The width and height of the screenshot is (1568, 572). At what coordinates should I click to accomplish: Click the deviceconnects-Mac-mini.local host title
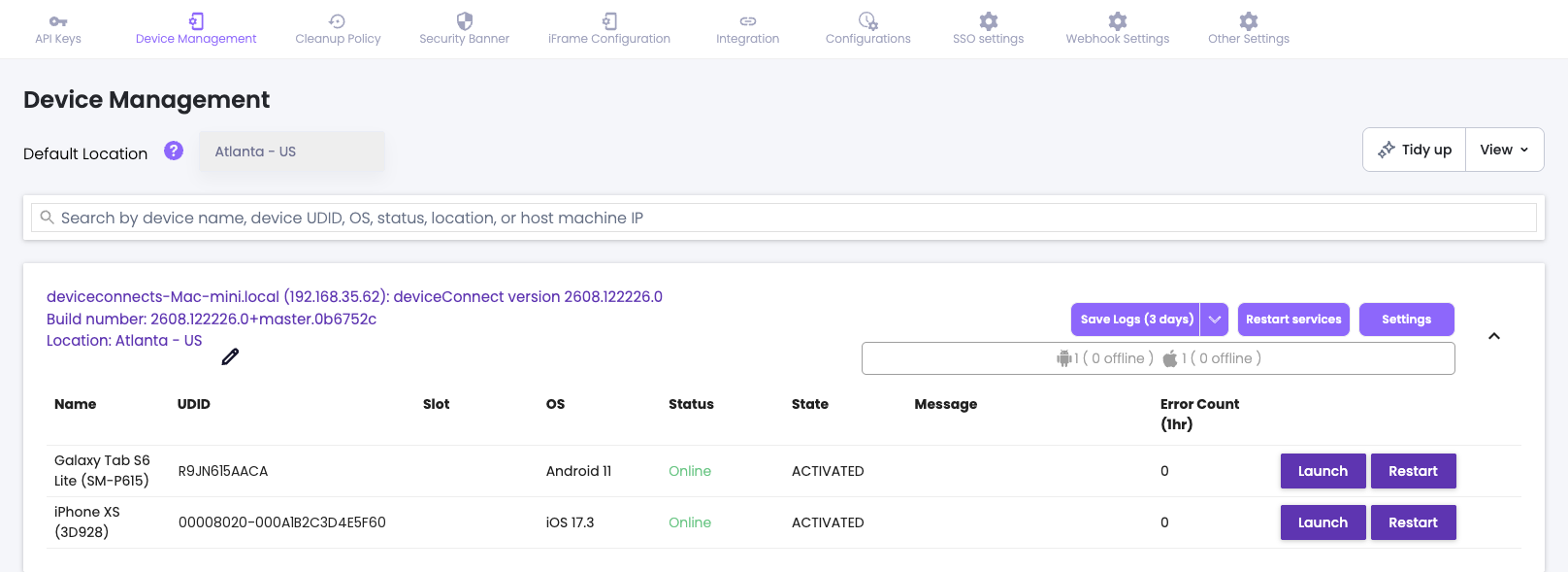tap(355, 297)
